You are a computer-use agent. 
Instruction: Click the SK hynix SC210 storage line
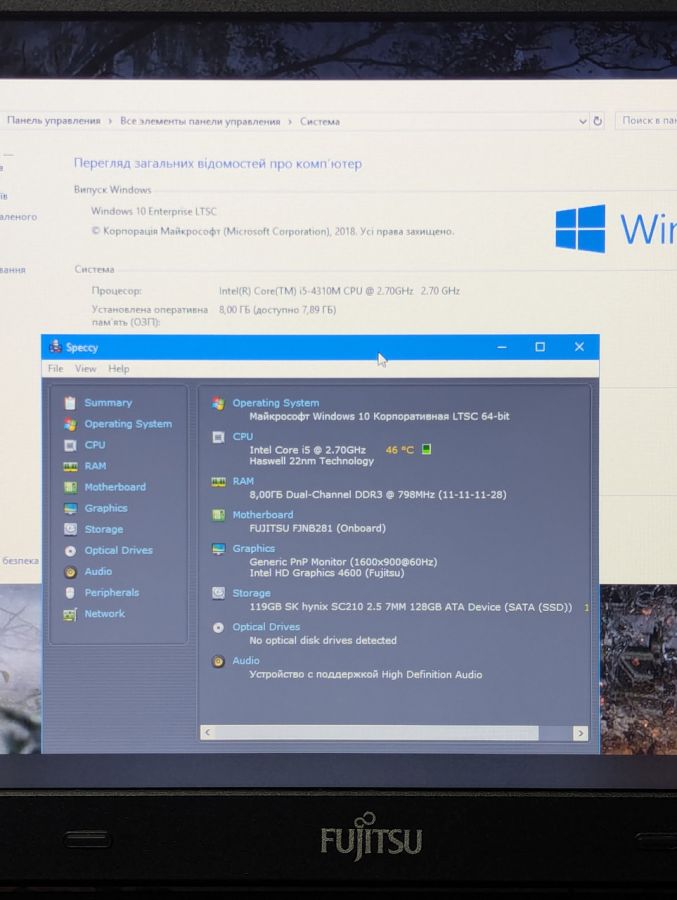(x=411, y=607)
